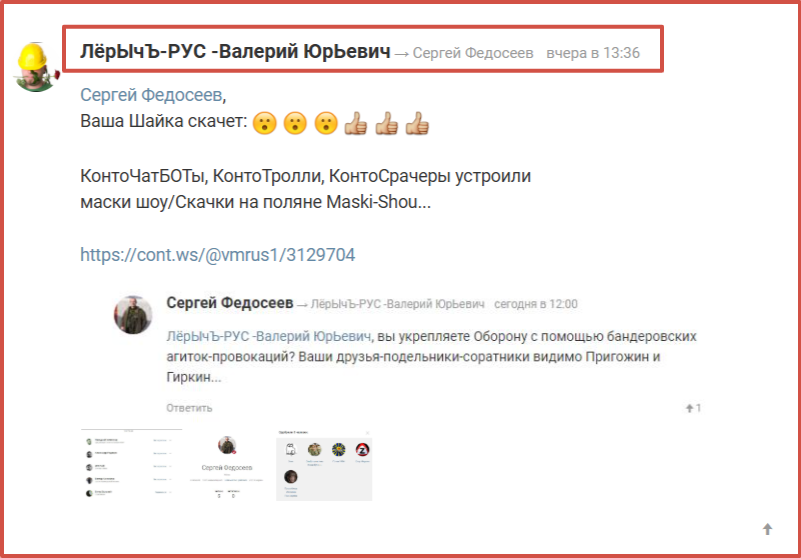The width and height of the screenshot is (801, 558).
Task: Open bold Сергей Федосеев name in reply header
Action: (x=230, y=303)
